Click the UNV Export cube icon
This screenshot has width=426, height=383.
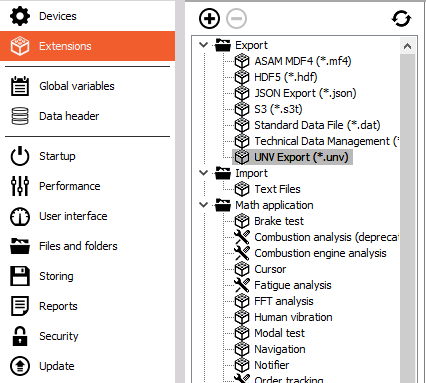pyautogui.click(x=242, y=157)
